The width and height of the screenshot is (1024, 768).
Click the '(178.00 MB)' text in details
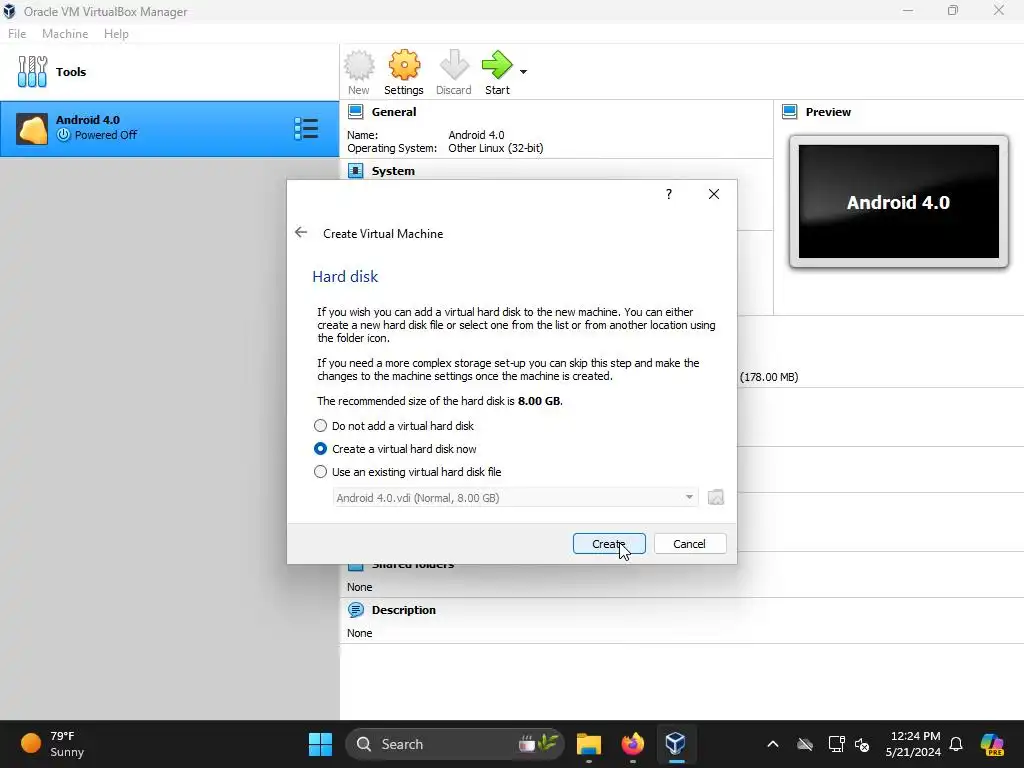(769, 377)
